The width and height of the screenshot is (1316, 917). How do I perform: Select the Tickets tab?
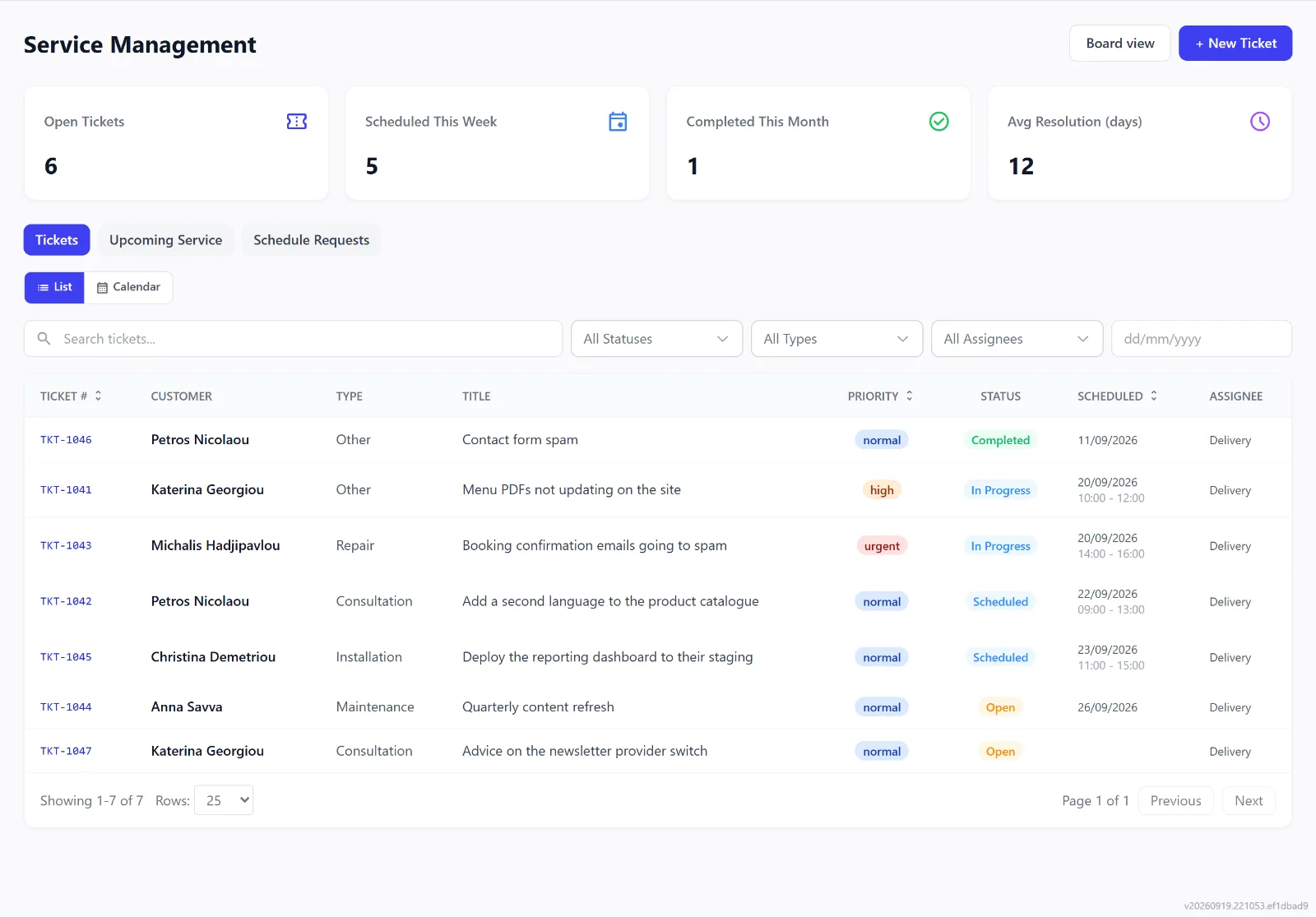57,240
